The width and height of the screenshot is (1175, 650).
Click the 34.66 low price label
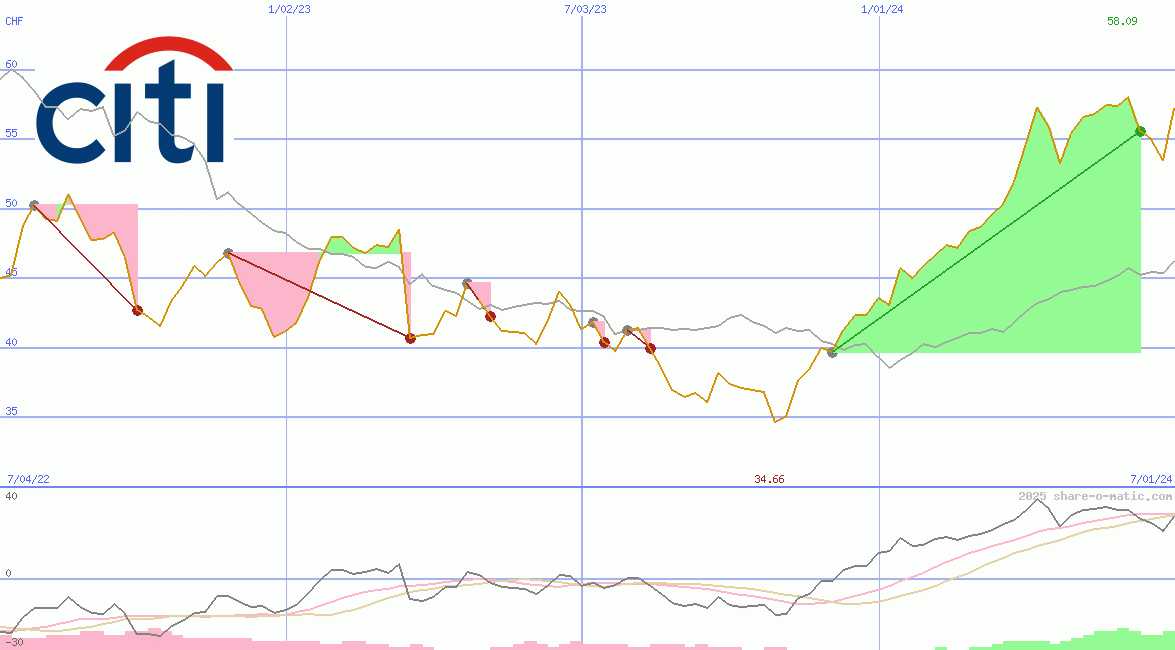click(769, 479)
